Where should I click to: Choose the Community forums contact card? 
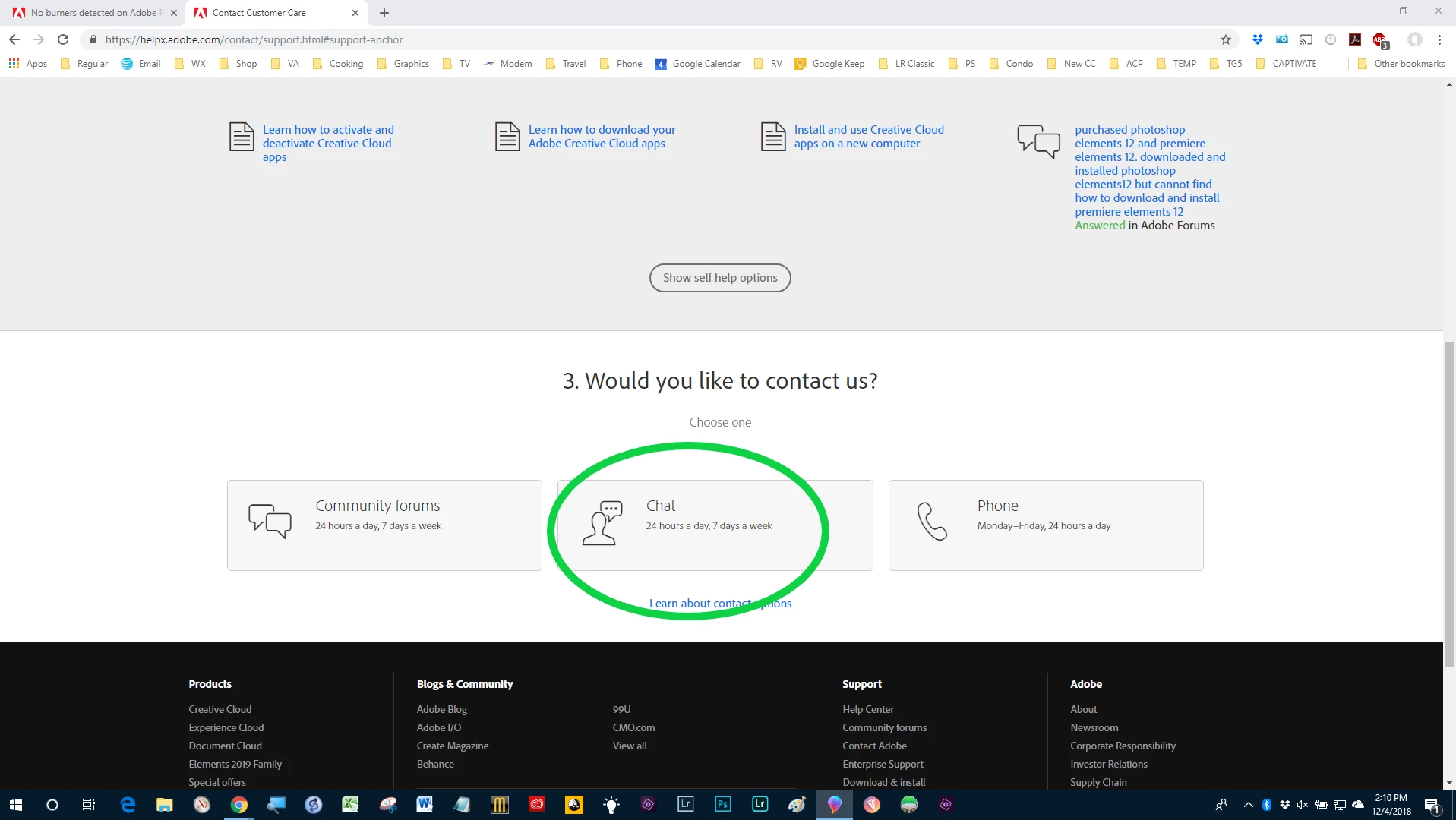click(x=384, y=525)
